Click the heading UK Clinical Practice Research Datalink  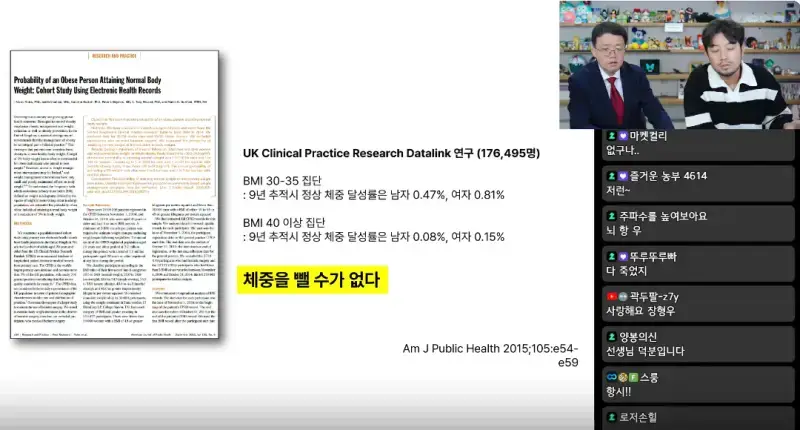[391, 153]
